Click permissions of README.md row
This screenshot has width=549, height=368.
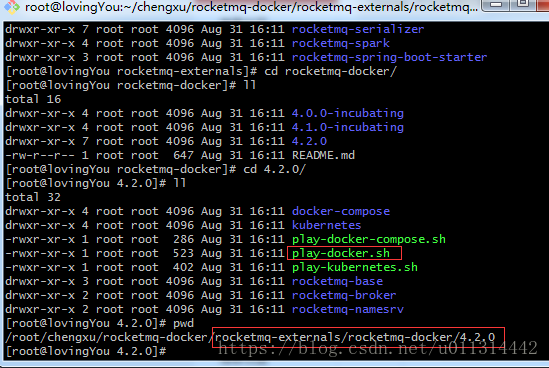pos(40,155)
